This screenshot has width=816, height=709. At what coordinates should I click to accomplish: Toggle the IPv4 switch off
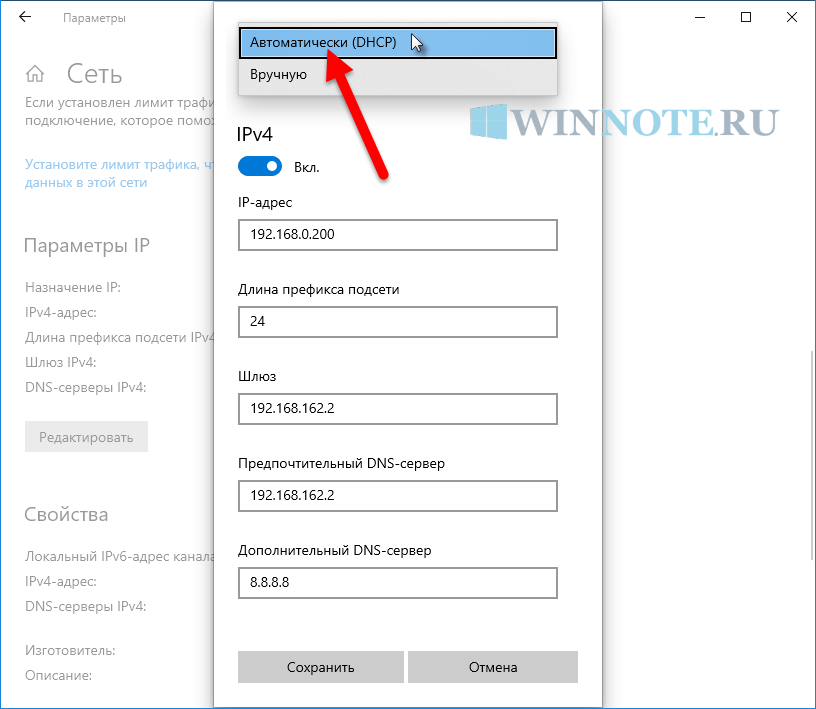coord(260,167)
